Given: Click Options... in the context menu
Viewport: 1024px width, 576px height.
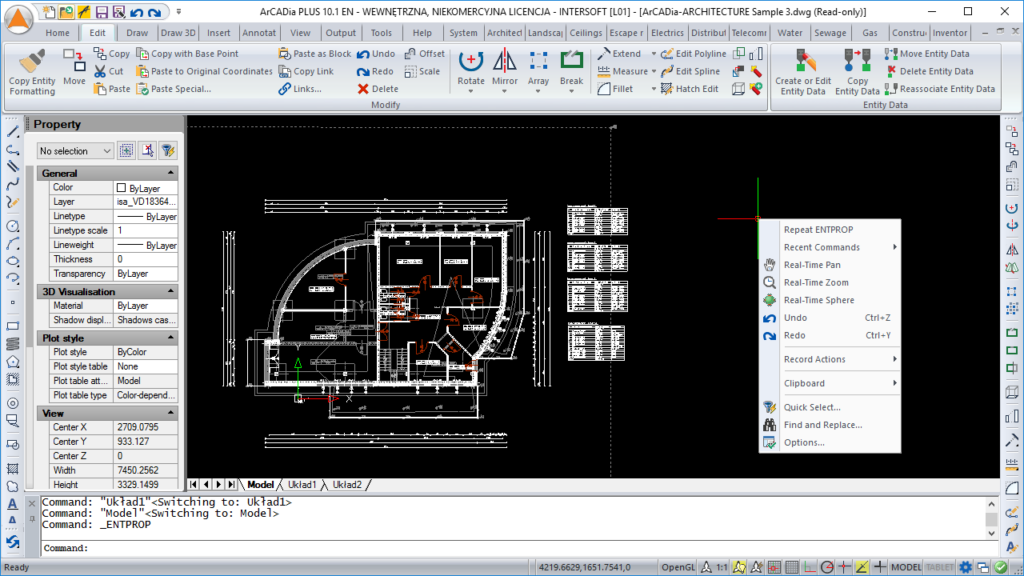Looking at the screenshot, I should coord(805,442).
